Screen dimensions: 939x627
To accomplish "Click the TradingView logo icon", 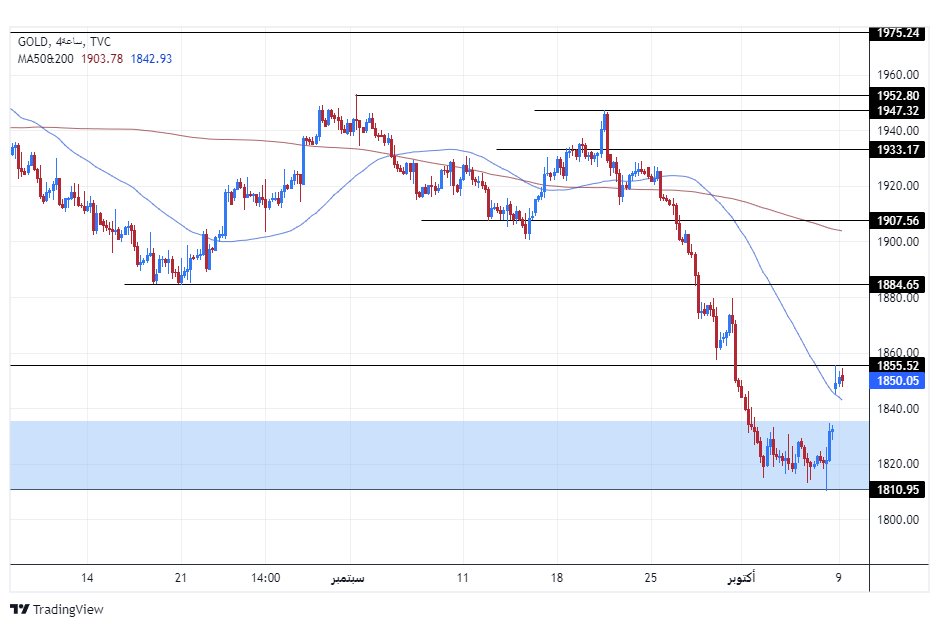I will pos(19,609).
